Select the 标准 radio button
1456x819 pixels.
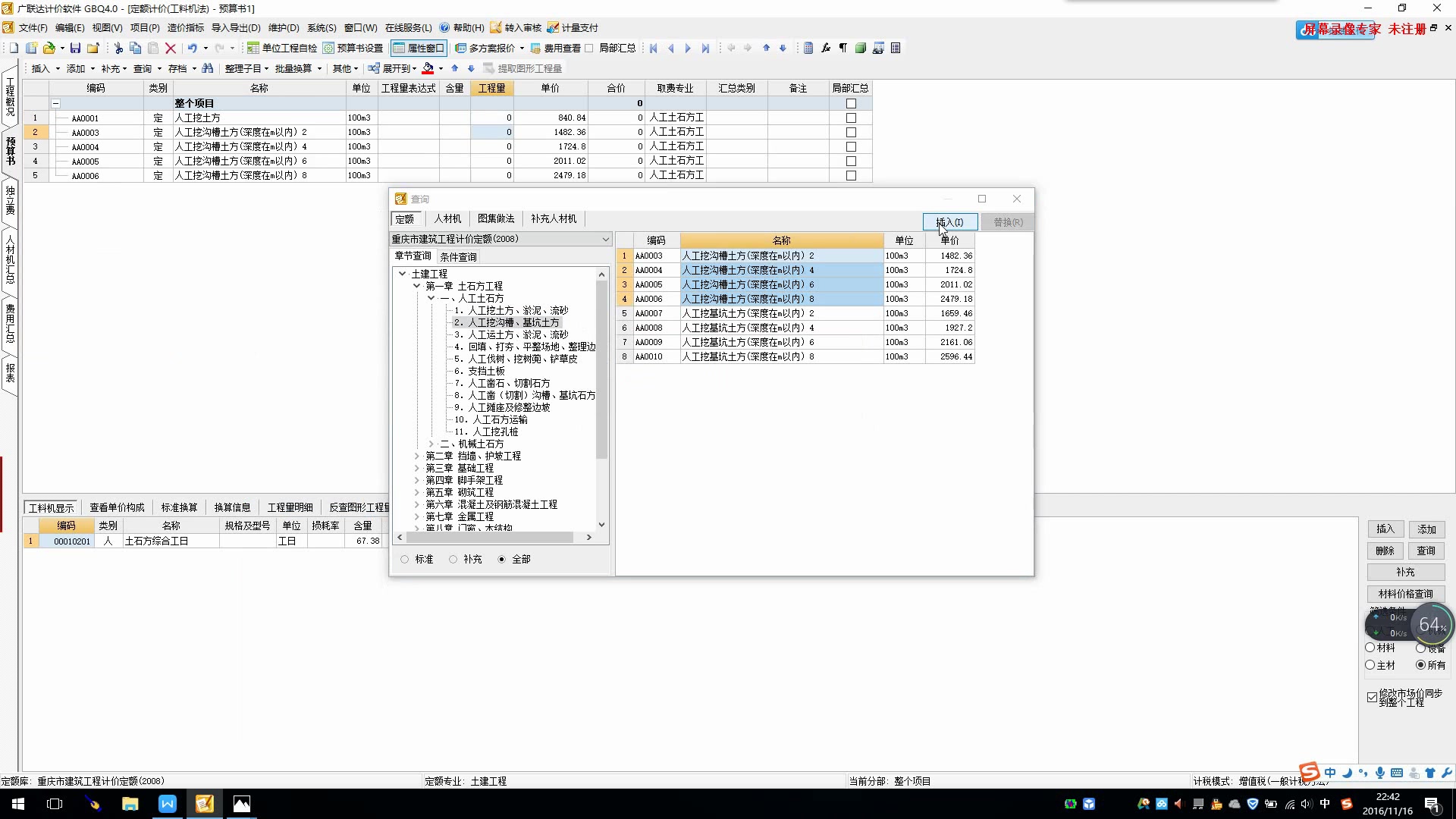(x=404, y=559)
